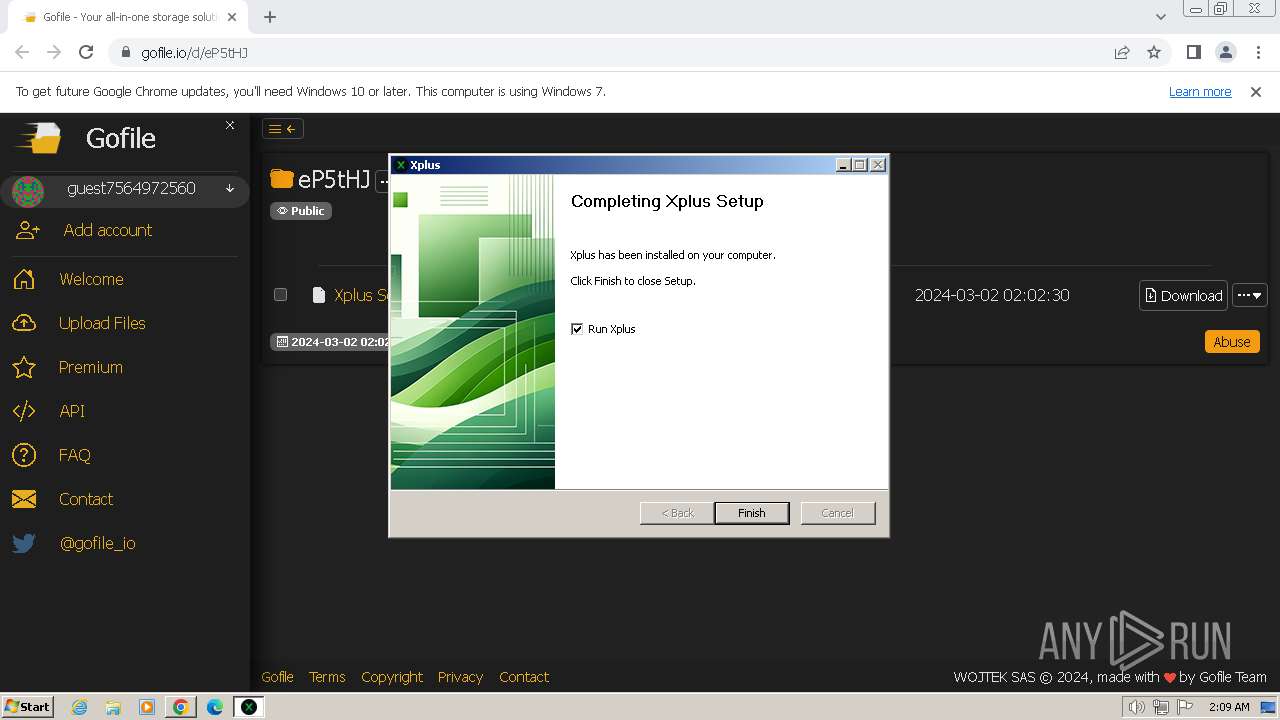Click the taskbar clock 2:09 AM
Screen dimensions: 1280x720
tap(1229, 707)
